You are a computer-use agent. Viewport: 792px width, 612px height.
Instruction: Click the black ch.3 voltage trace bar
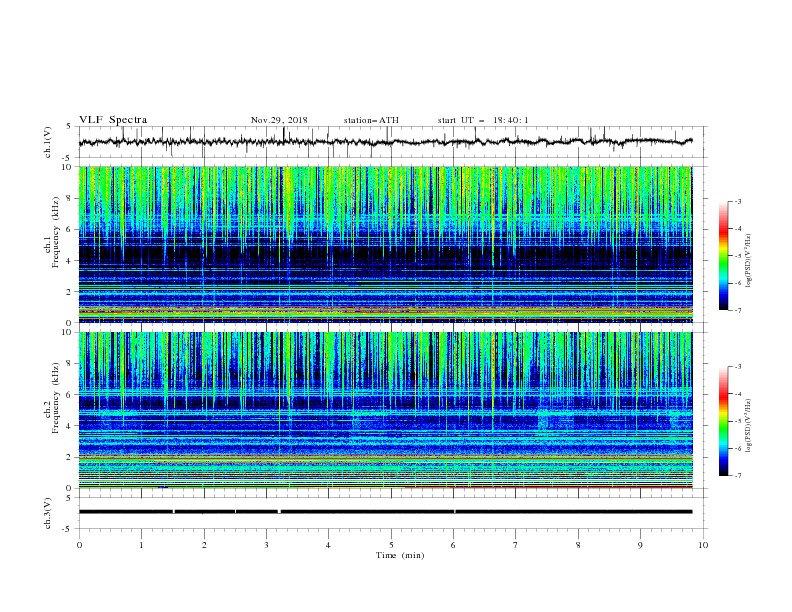pyautogui.click(x=385, y=512)
